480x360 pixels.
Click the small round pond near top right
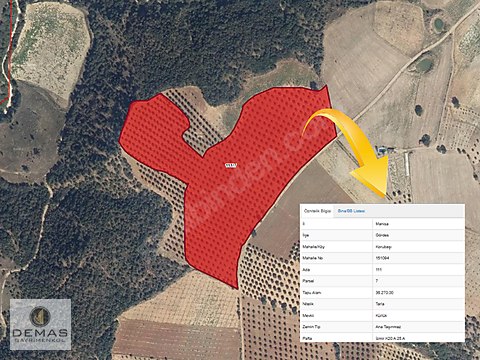[x=438, y=24]
